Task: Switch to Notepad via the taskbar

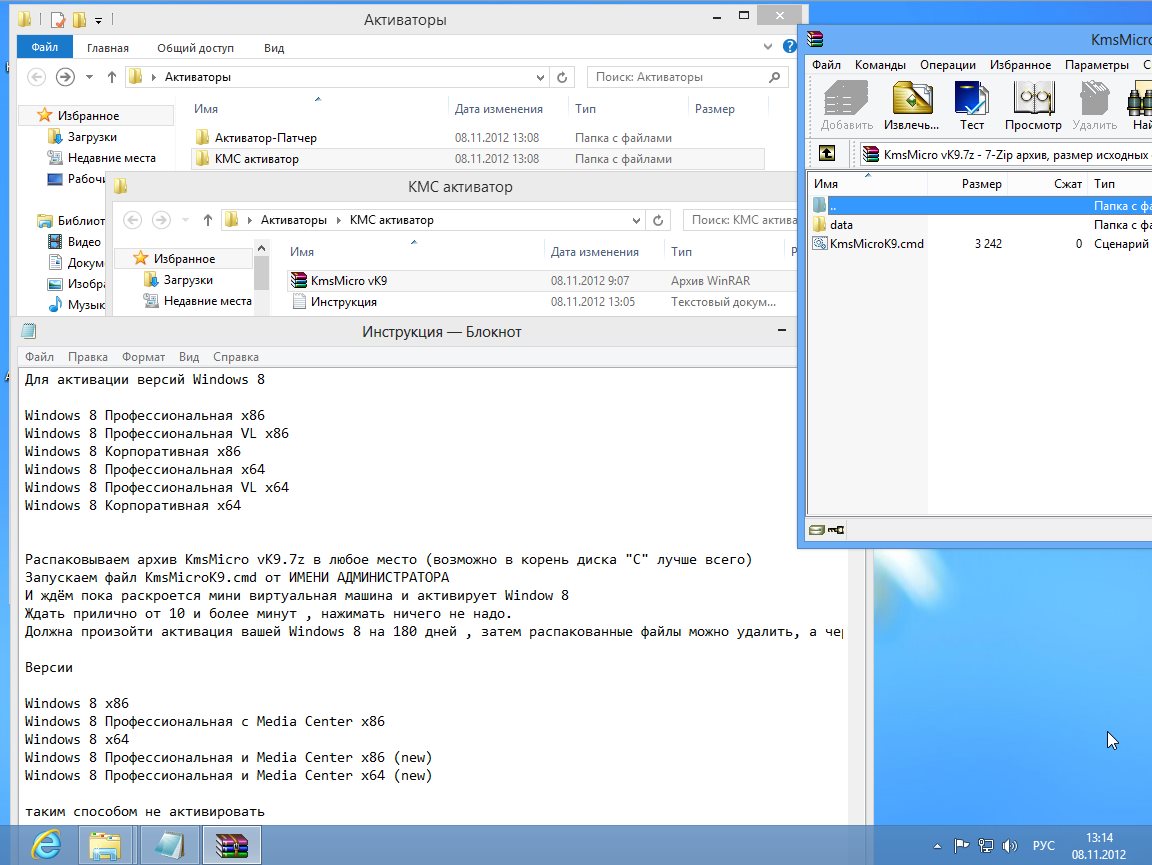Action: click(168, 845)
